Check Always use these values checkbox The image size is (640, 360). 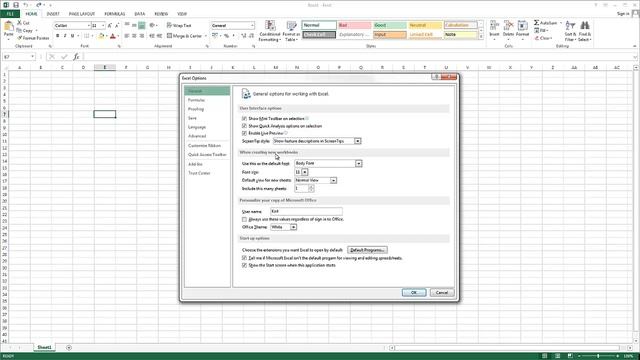click(244, 220)
